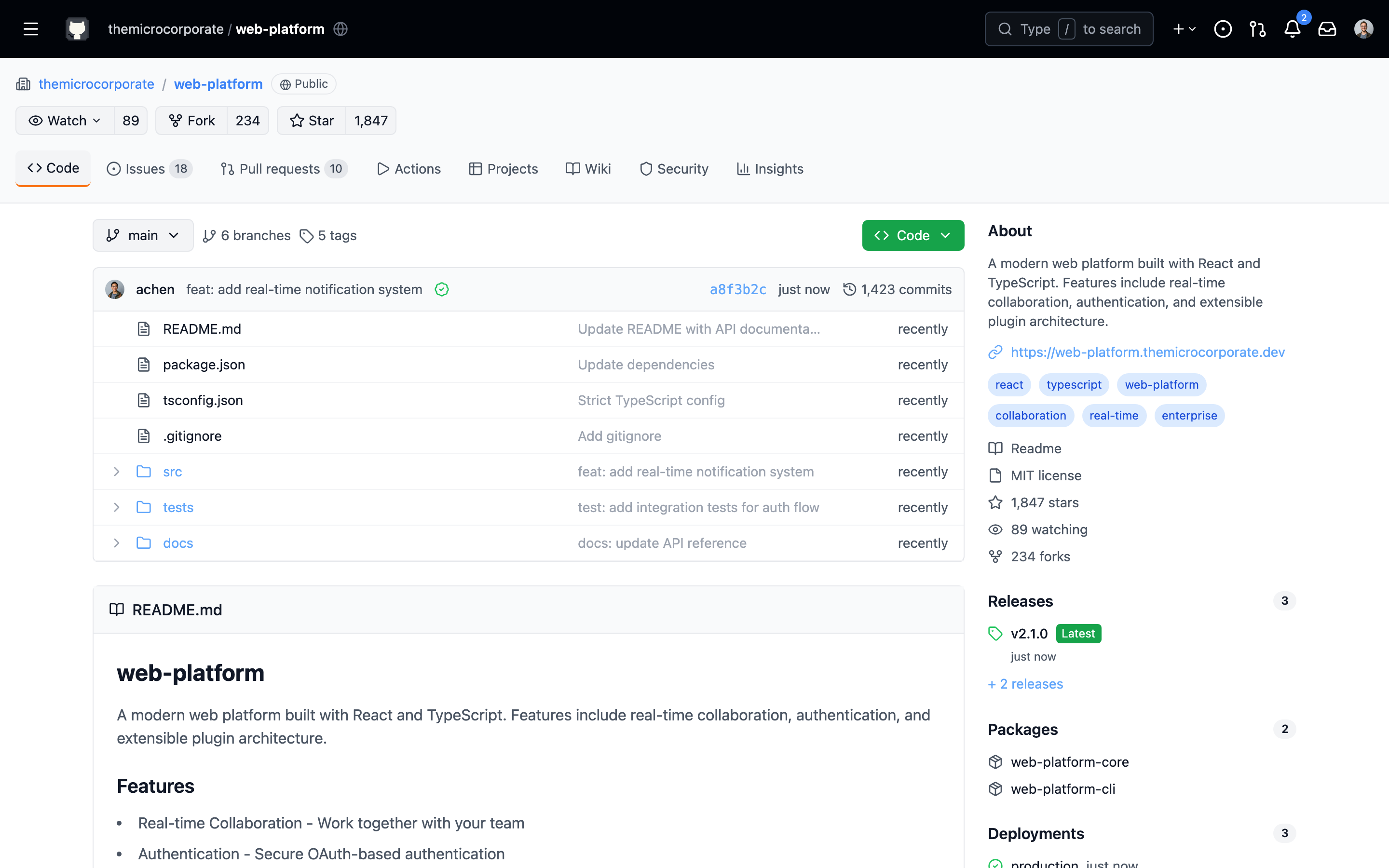Open the README.md file in file list
The height and width of the screenshot is (868, 1389).
(x=202, y=329)
